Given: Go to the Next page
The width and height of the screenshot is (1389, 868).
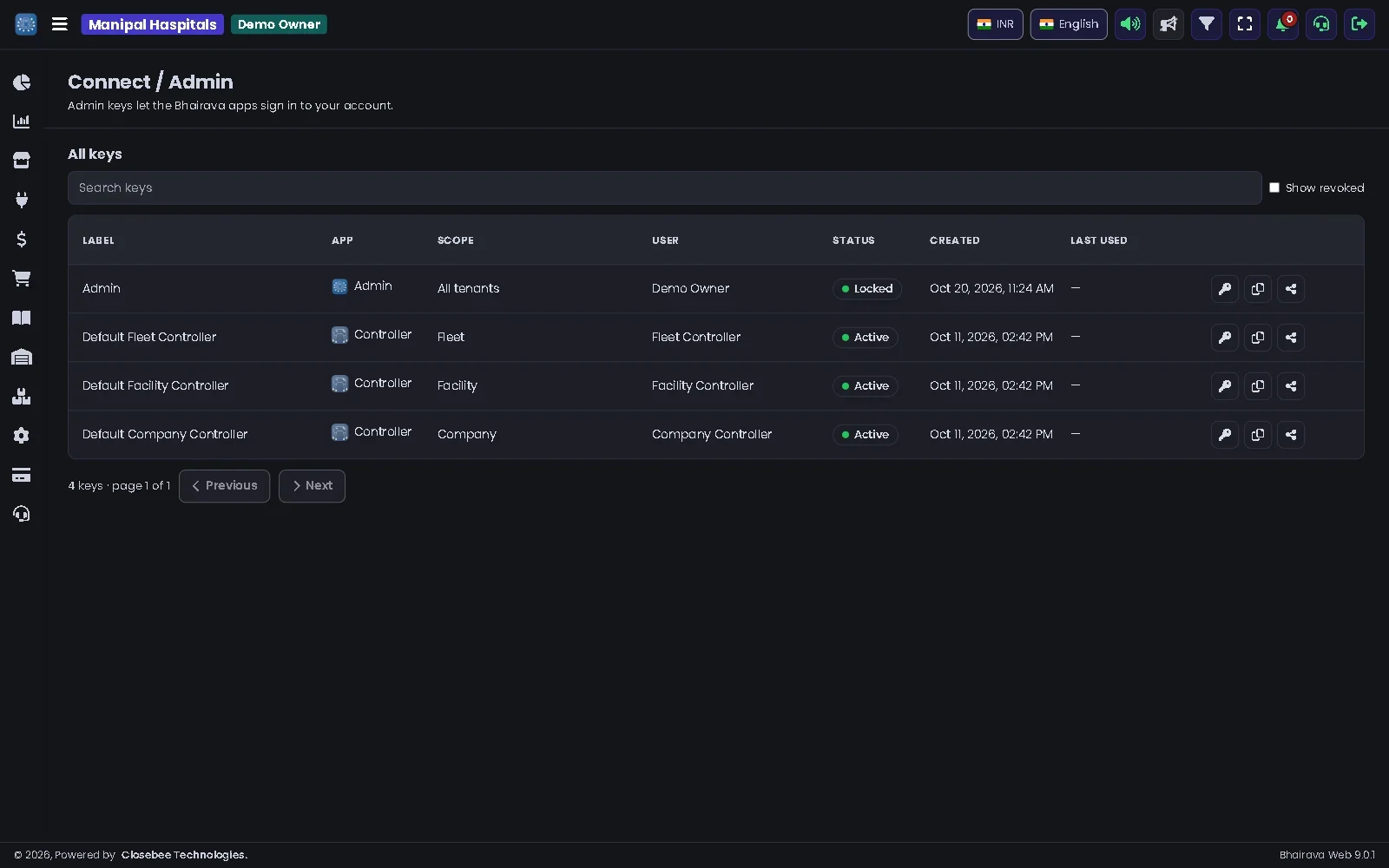Looking at the screenshot, I should [x=312, y=486].
